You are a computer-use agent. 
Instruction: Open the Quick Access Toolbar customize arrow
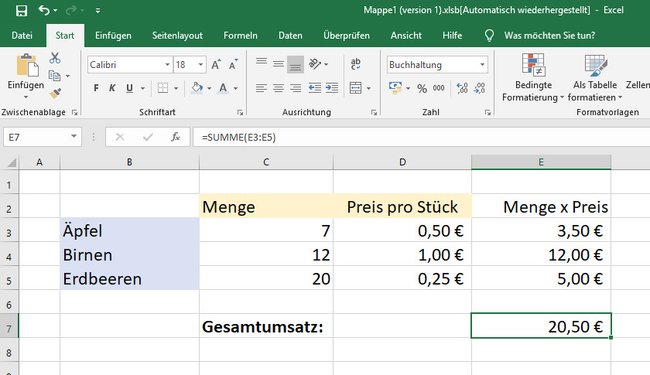tap(98, 11)
